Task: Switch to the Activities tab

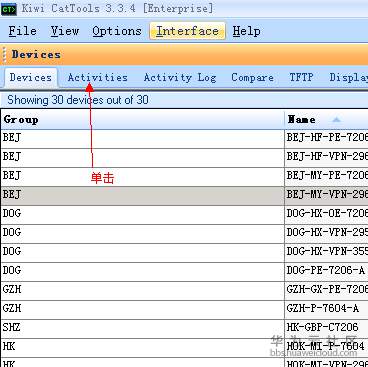Action: click(x=97, y=77)
